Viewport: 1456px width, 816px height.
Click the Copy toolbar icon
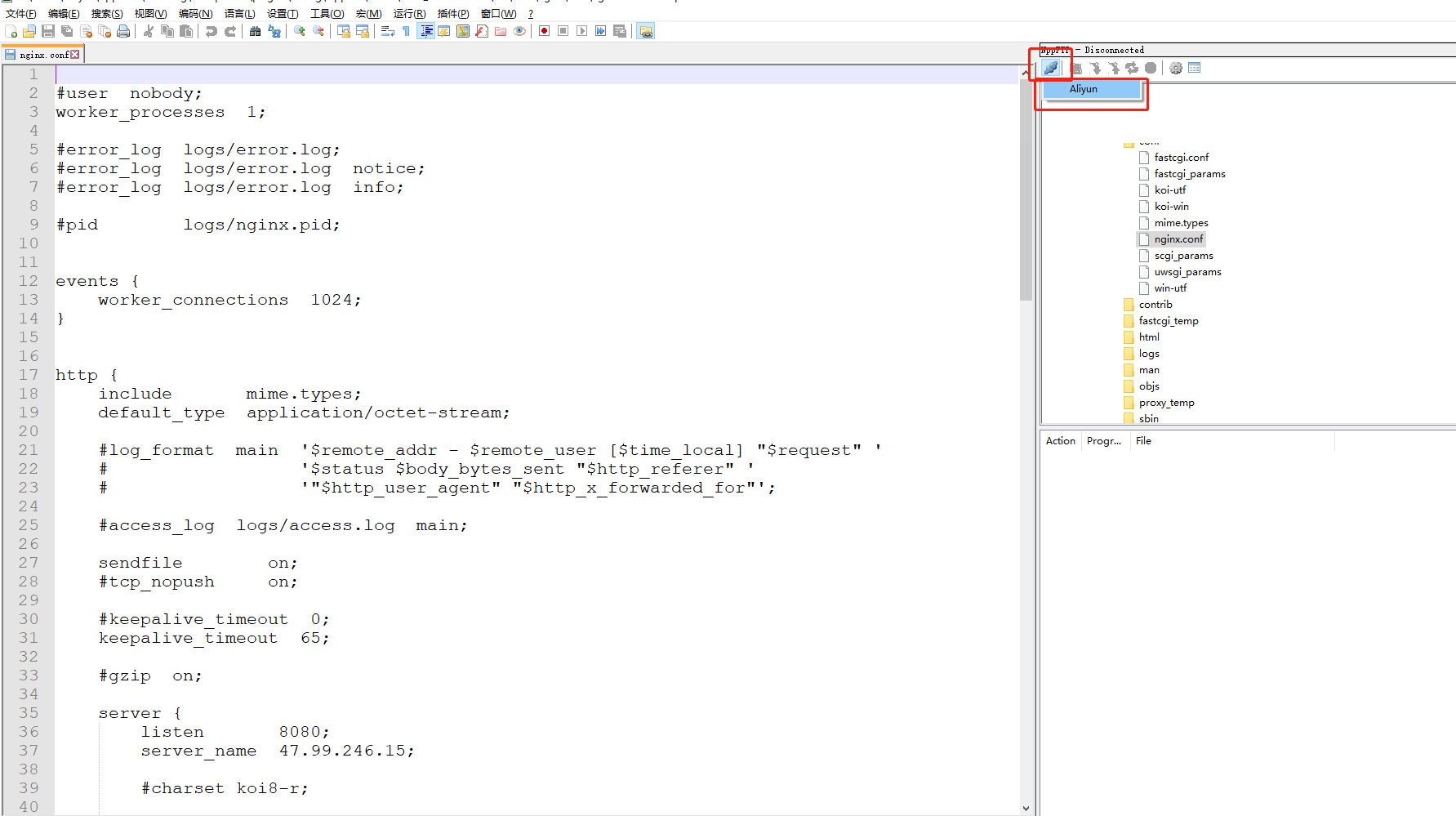167,31
